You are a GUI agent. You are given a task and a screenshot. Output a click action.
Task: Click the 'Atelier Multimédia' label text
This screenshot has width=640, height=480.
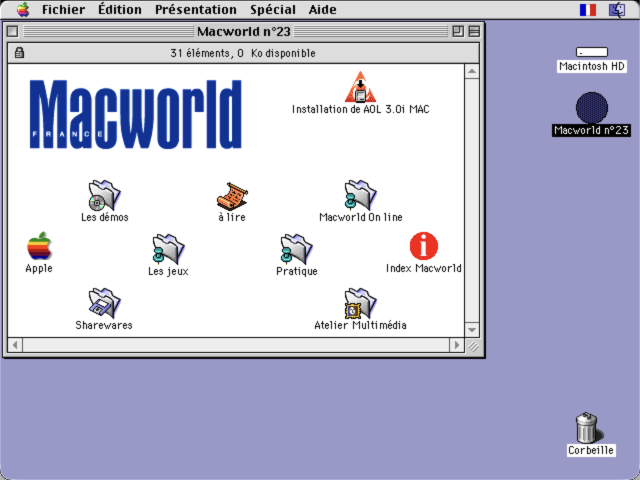coord(360,325)
